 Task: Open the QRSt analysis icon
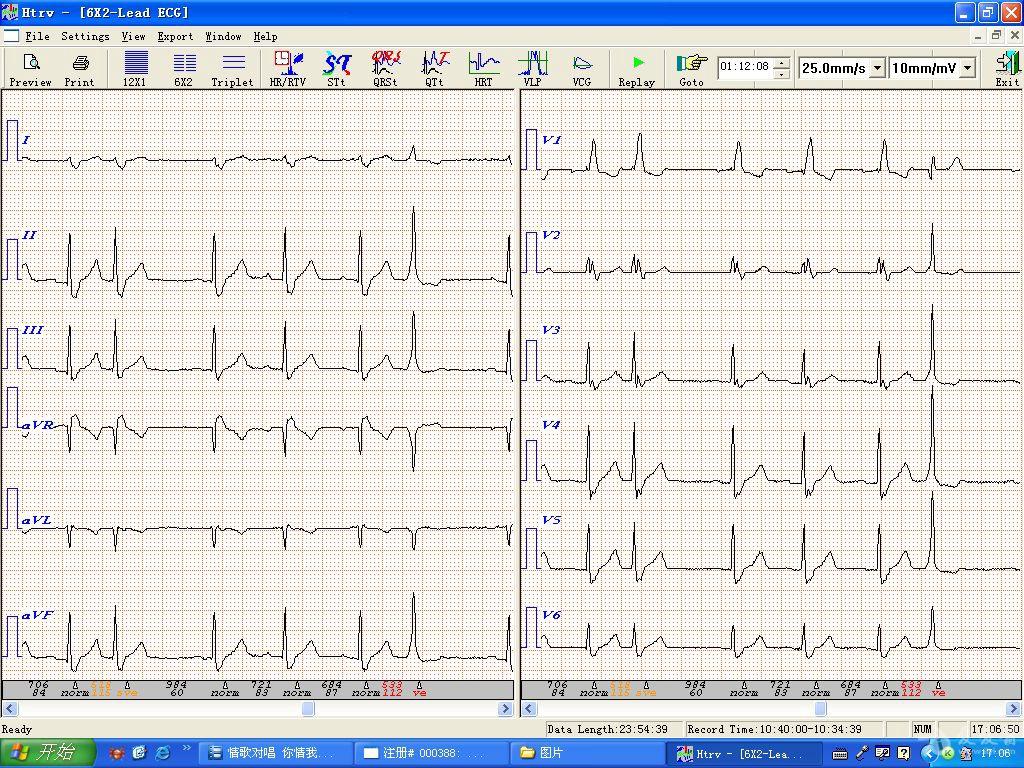coord(386,69)
